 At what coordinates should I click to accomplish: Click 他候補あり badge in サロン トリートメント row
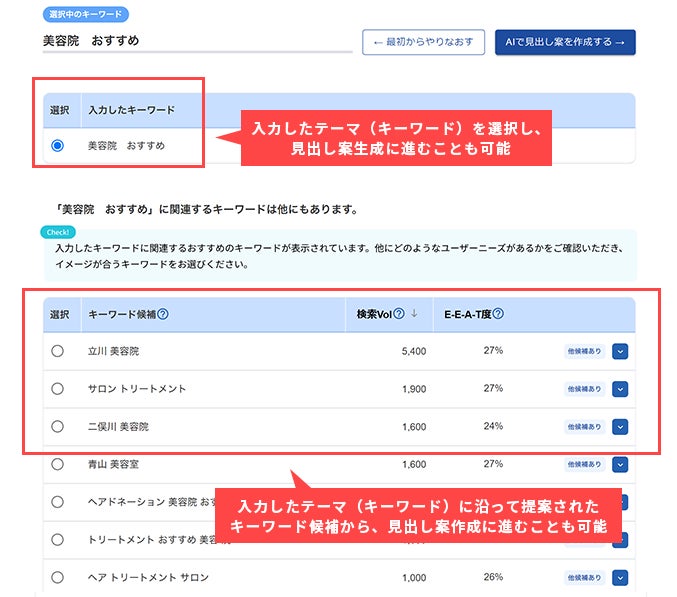point(584,389)
